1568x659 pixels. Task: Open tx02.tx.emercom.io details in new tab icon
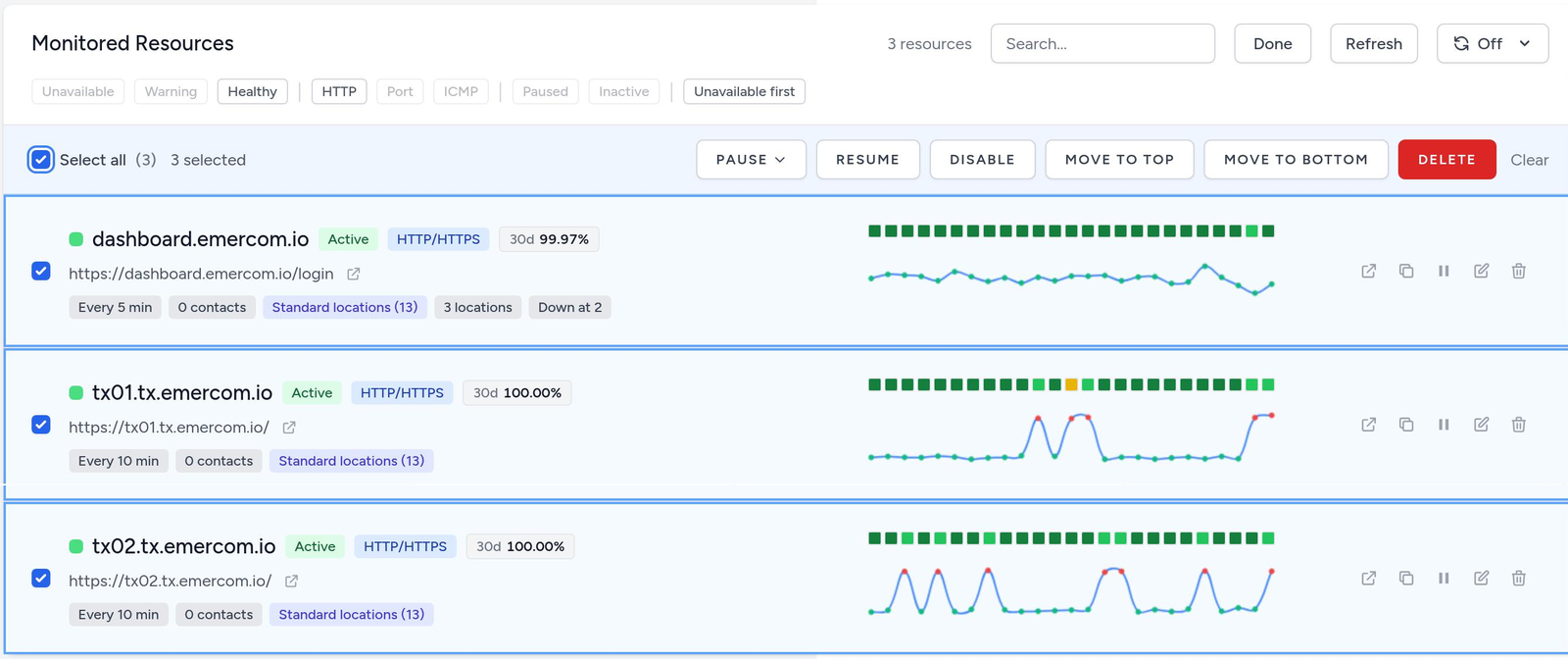(1369, 579)
